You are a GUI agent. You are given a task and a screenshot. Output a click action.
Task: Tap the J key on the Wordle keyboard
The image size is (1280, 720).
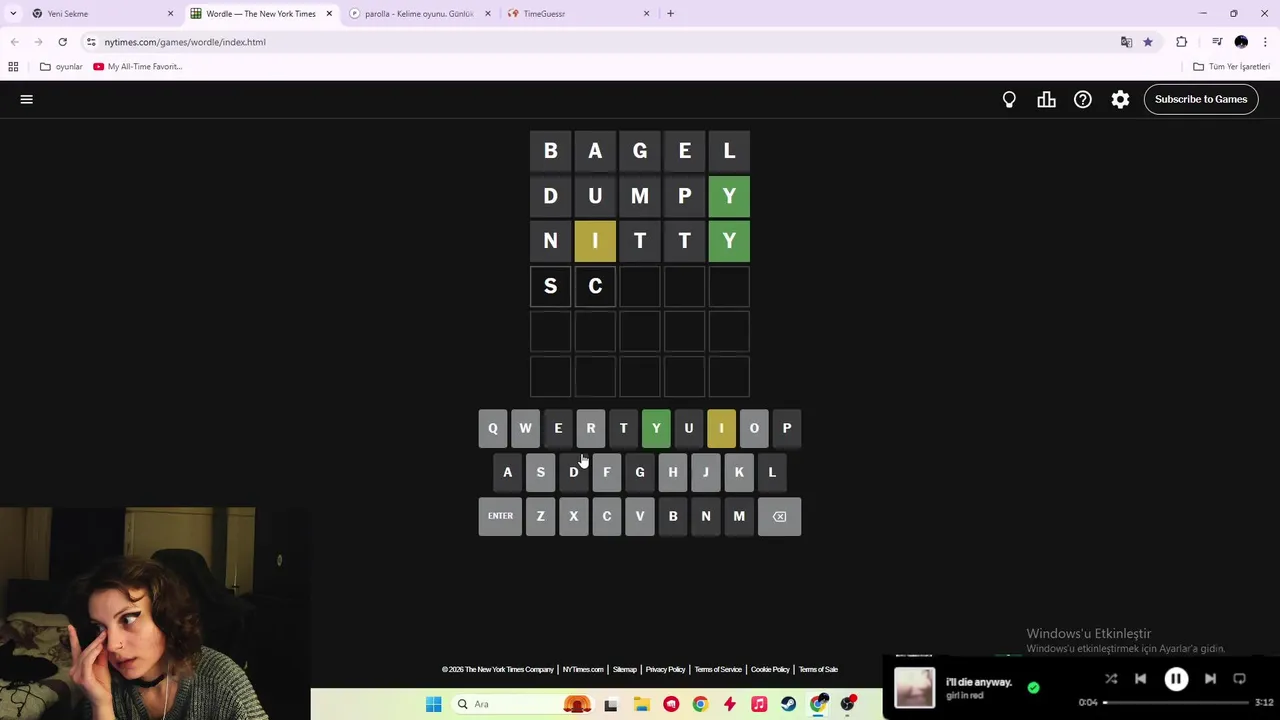pos(706,472)
